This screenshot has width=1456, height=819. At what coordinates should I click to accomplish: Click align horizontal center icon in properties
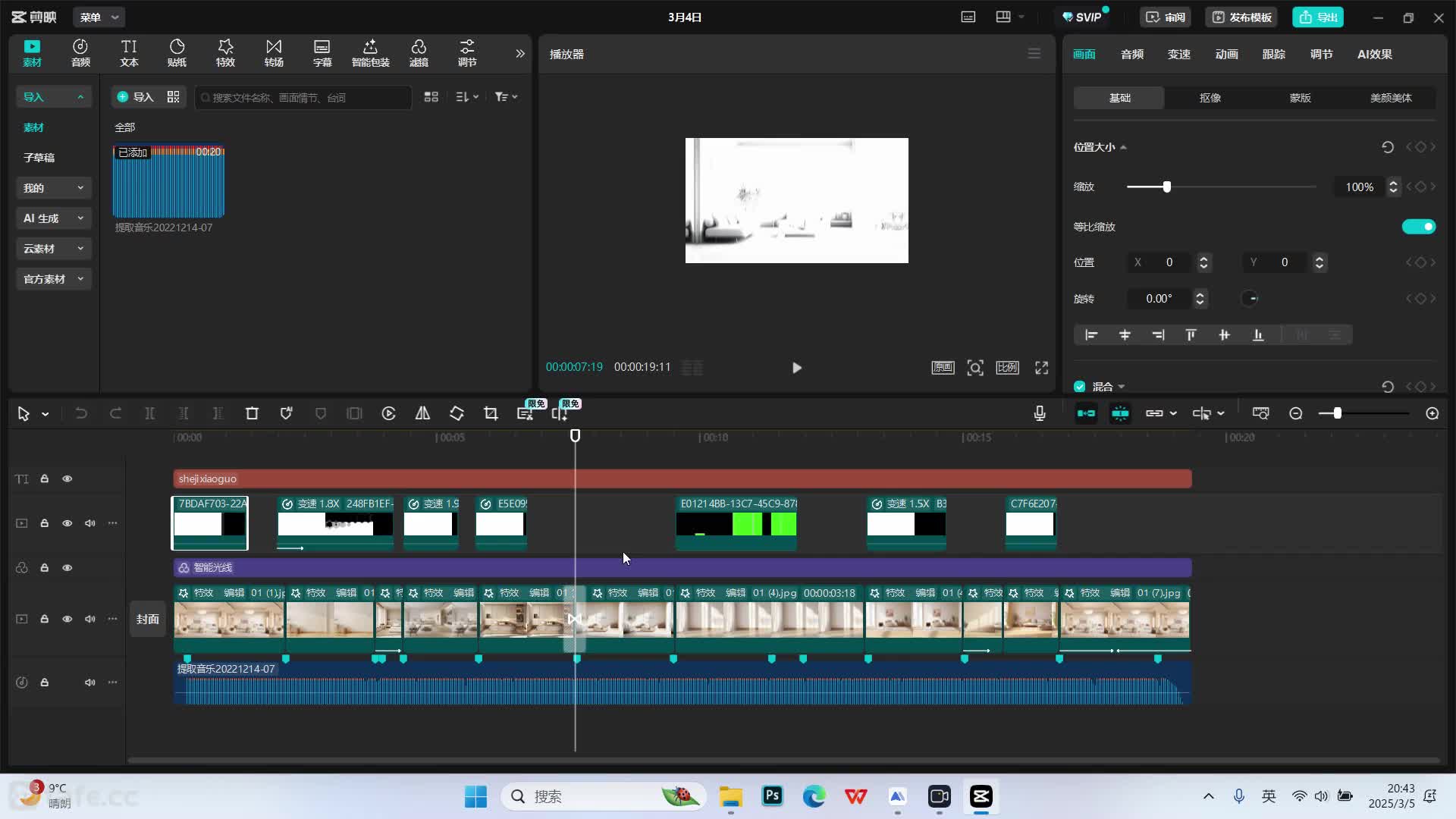point(1125,335)
